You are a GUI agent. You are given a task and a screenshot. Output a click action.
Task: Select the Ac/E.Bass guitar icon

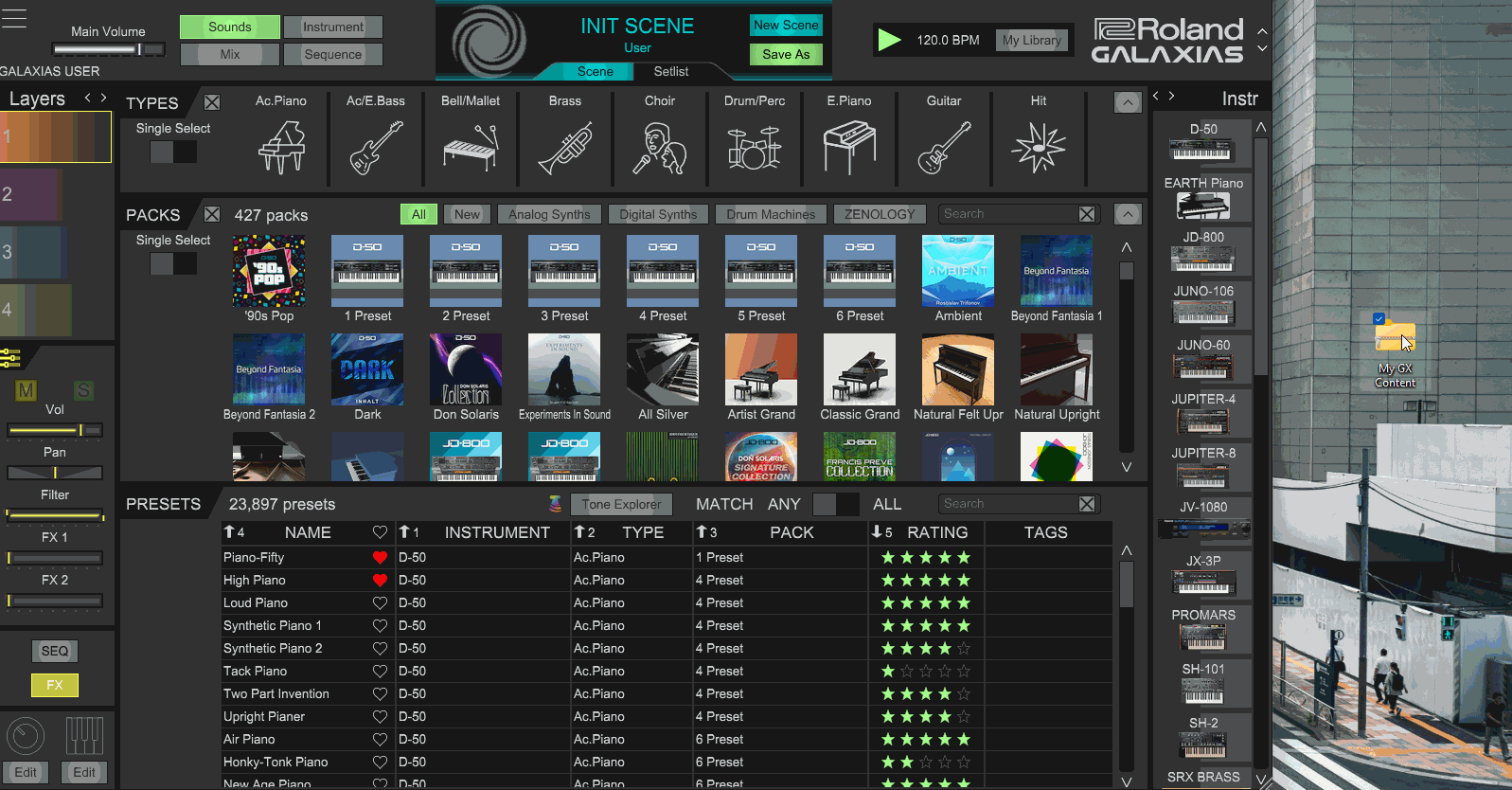[x=376, y=148]
